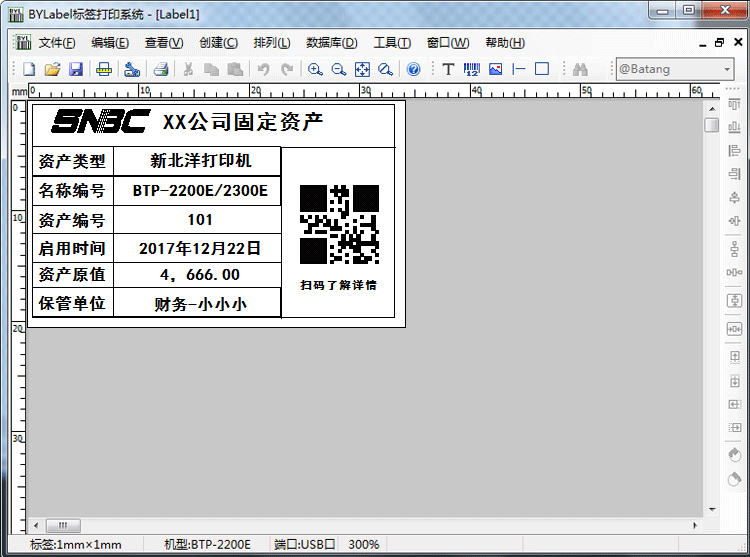This screenshot has height=557, width=750.
Task: Click the horizontal scrollbar right arrow
Action: click(695, 525)
